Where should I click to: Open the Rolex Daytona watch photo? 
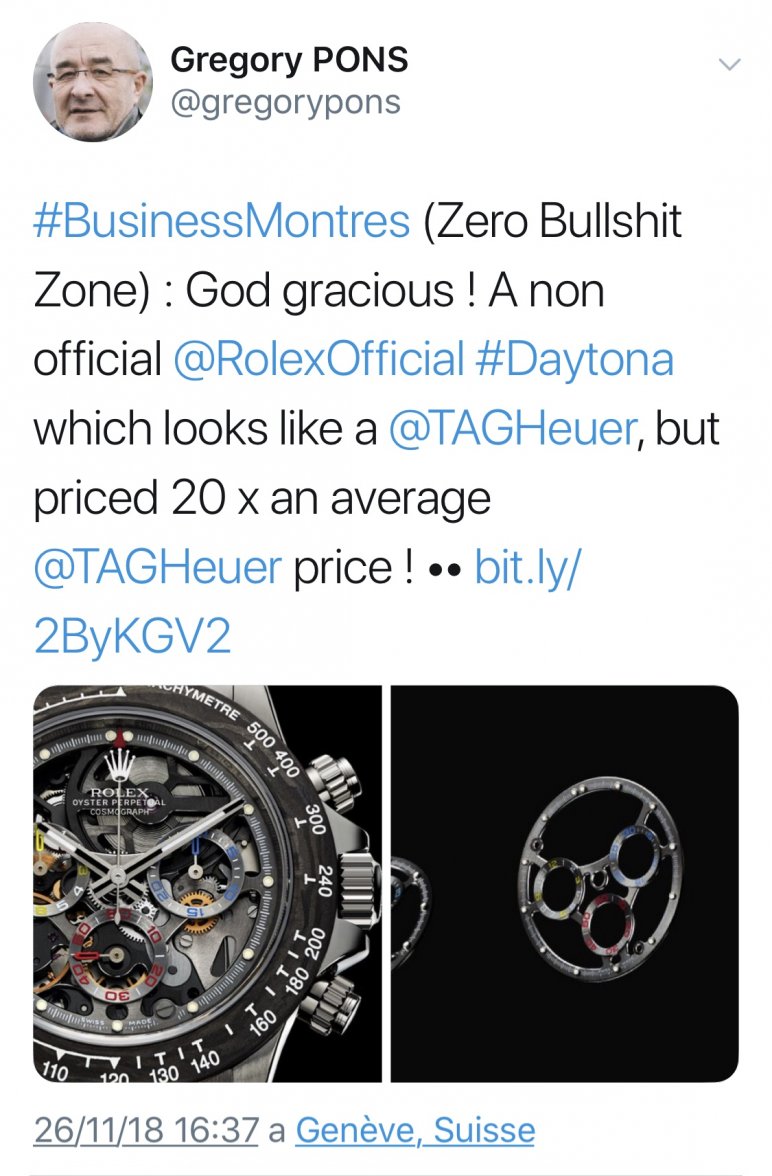coord(208,884)
